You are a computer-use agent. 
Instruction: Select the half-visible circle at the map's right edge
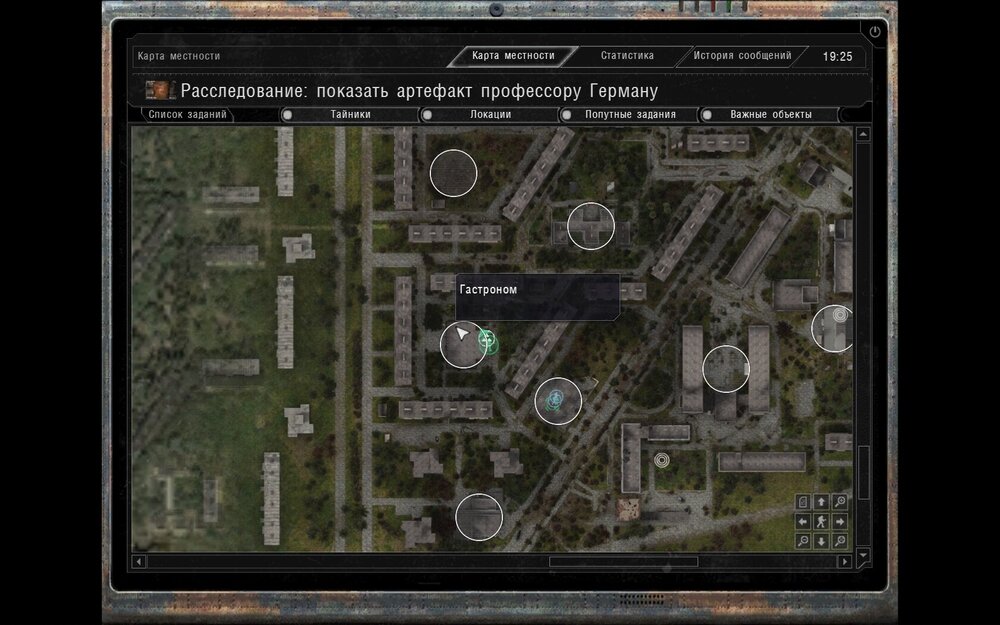(x=832, y=328)
